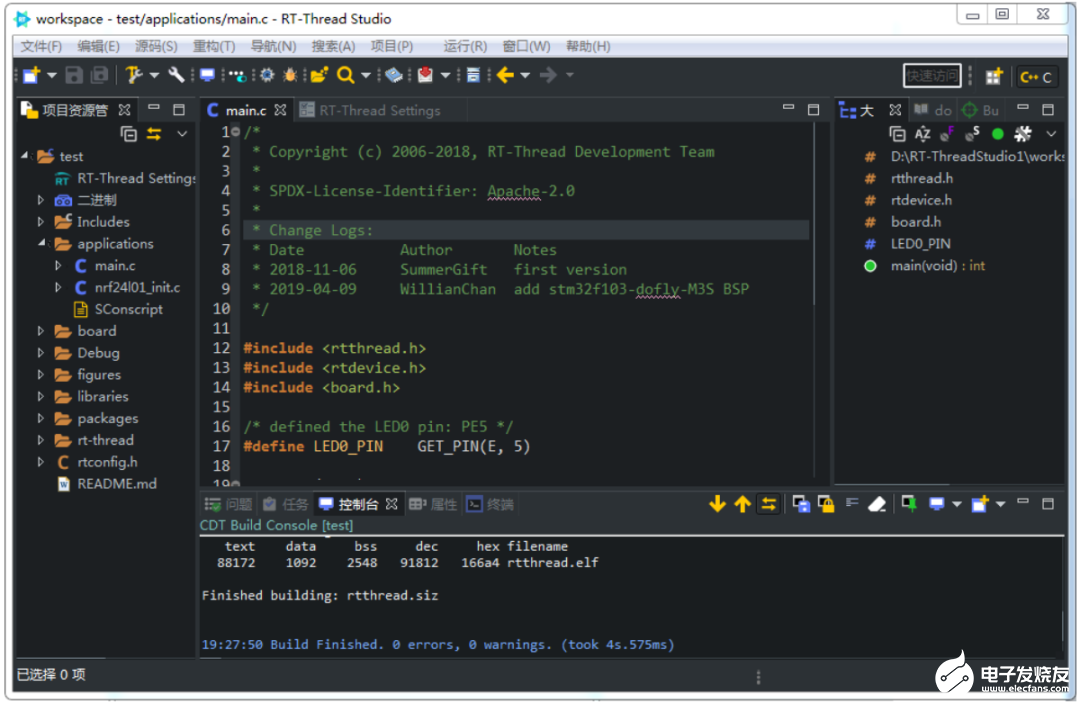Image resolution: width=1080 pixels, height=704 pixels.
Task: Open the 运行(R) menu
Action: (x=465, y=46)
